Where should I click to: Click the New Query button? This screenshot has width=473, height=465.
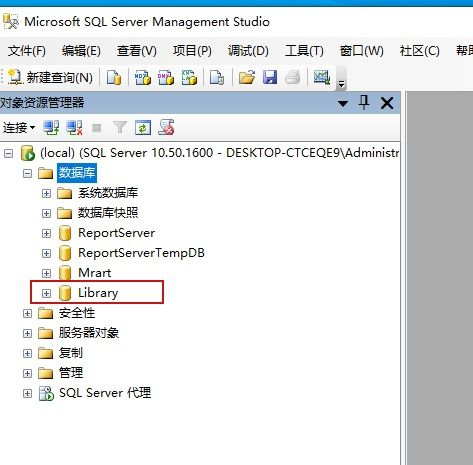51,77
